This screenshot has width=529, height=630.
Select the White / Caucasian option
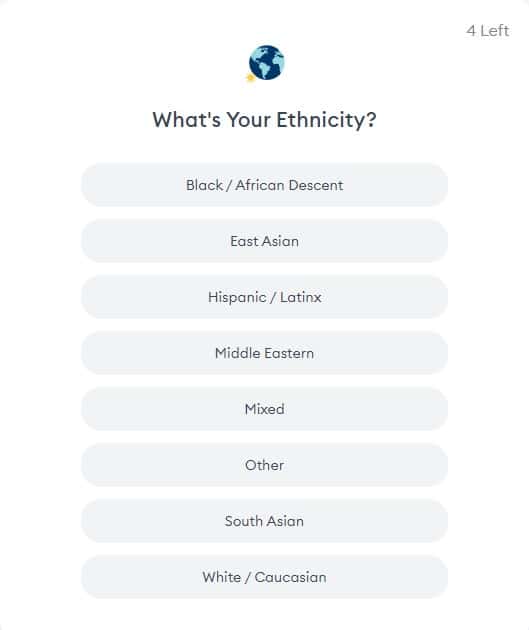tap(264, 577)
